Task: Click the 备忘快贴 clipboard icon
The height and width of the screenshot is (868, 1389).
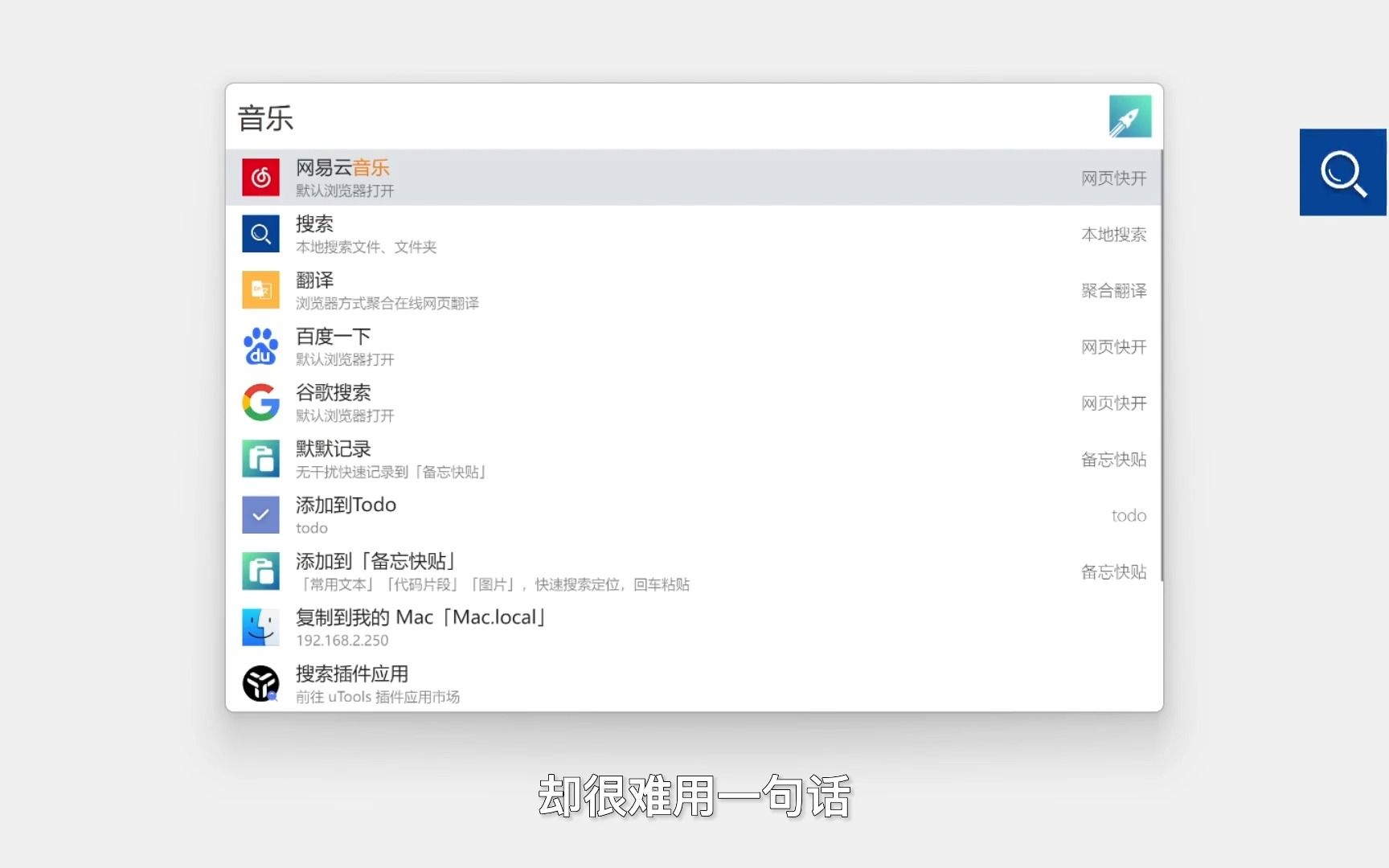Action: click(x=260, y=571)
